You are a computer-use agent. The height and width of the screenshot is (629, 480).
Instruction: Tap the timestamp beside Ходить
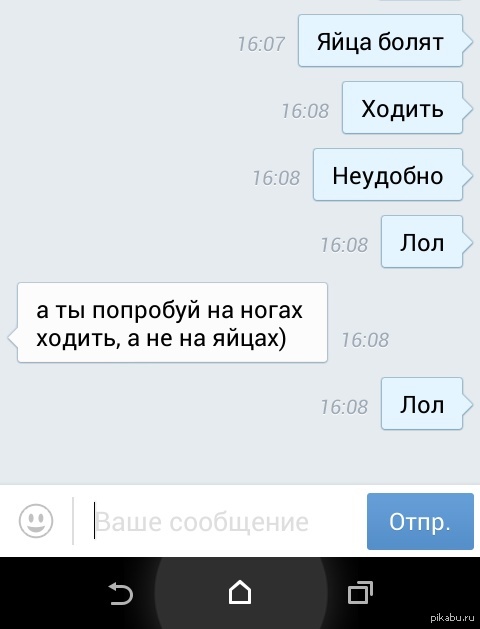pyautogui.click(x=305, y=111)
